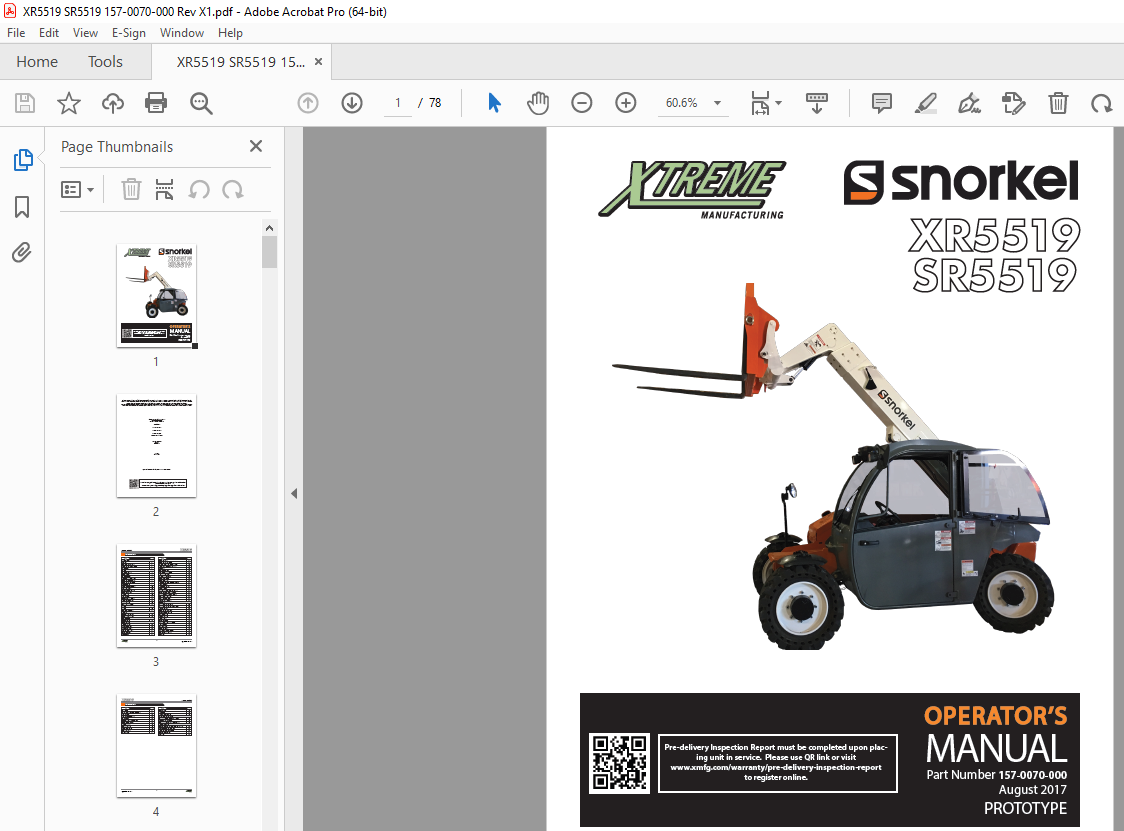Click the page number input field
This screenshot has height=831, width=1124.
[x=398, y=103]
